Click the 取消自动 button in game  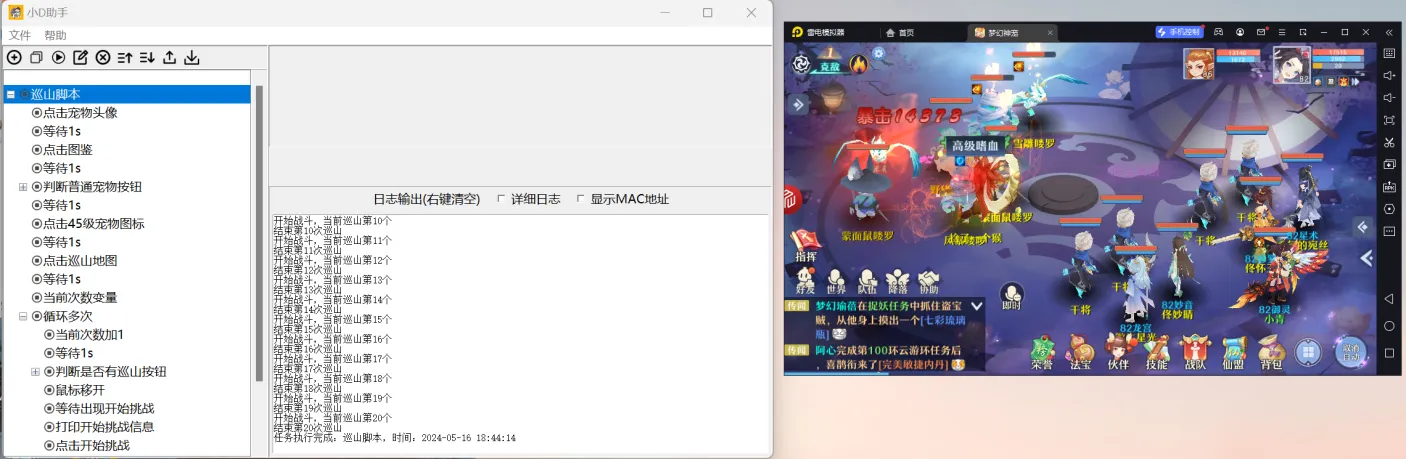click(1351, 352)
